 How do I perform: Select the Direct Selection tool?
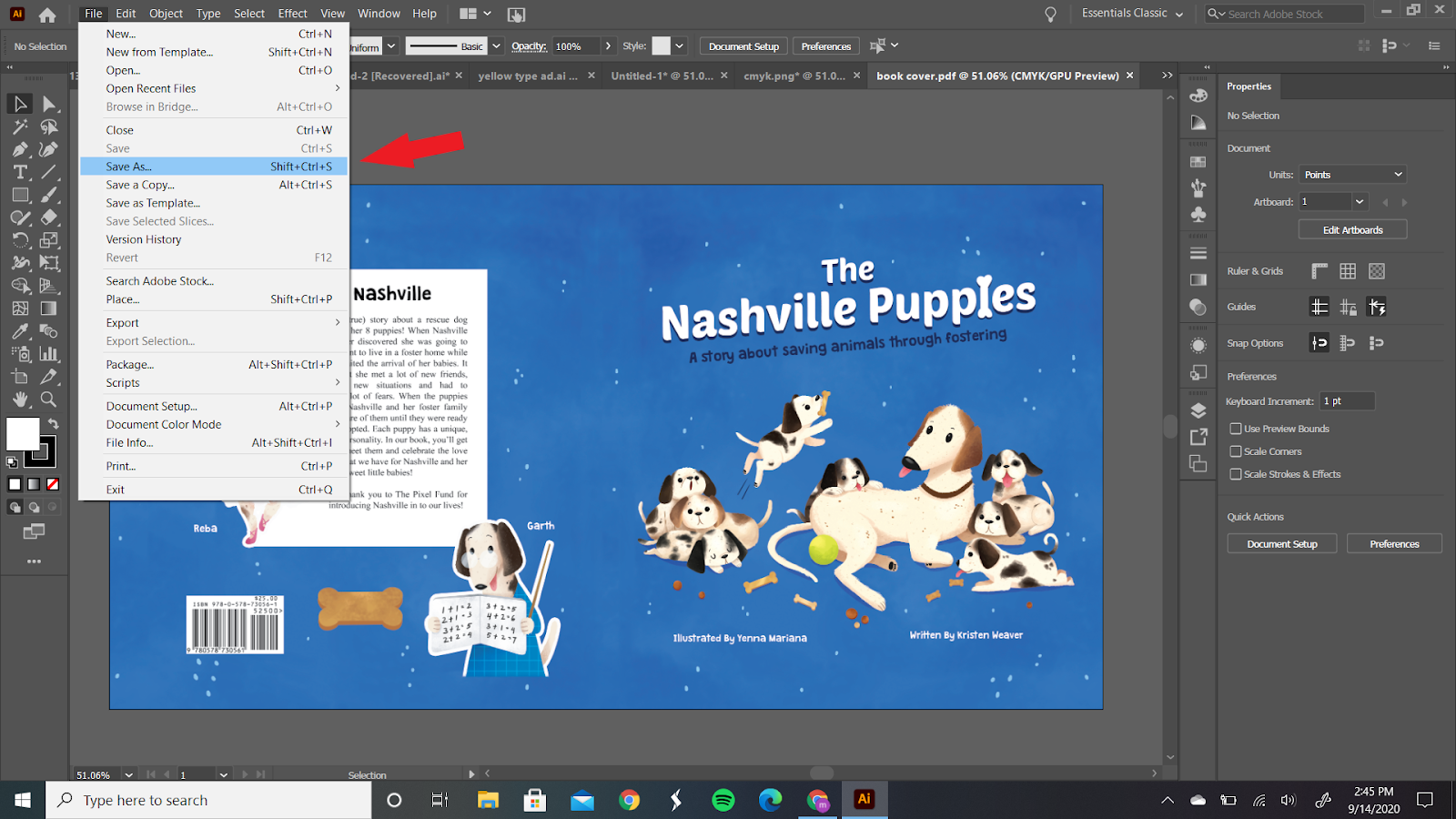coord(49,104)
